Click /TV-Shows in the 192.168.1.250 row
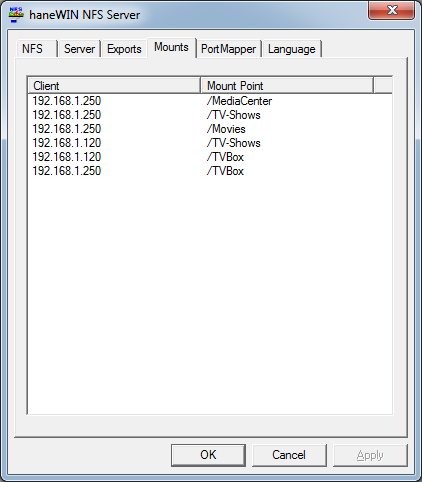The image size is (422, 482). point(233,115)
